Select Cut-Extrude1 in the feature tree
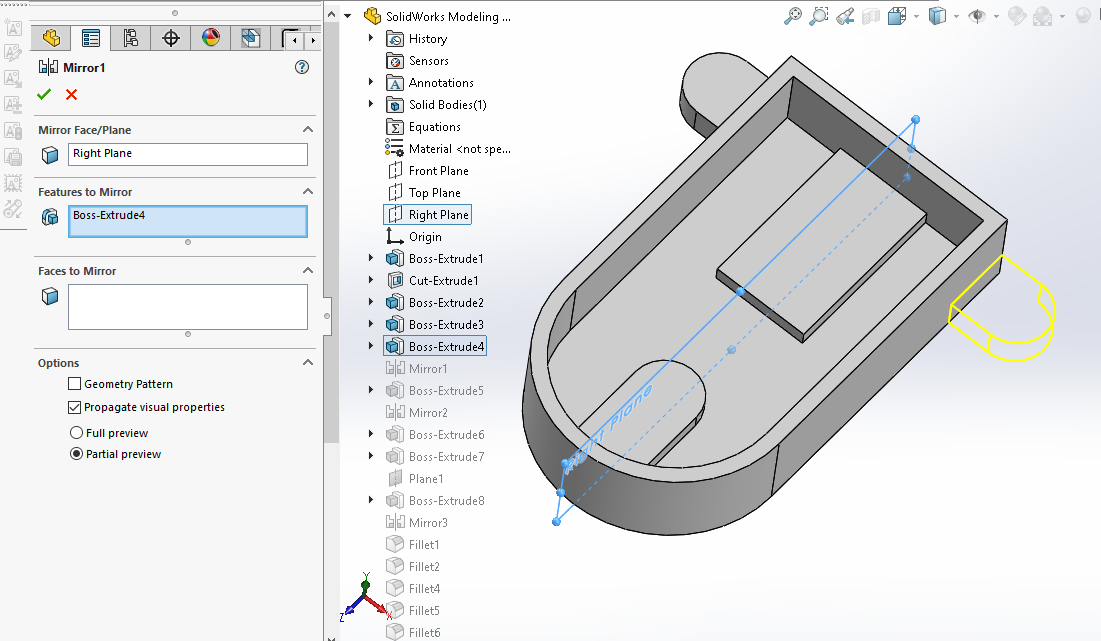The height and width of the screenshot is (641, 1101). coord(443,281)
